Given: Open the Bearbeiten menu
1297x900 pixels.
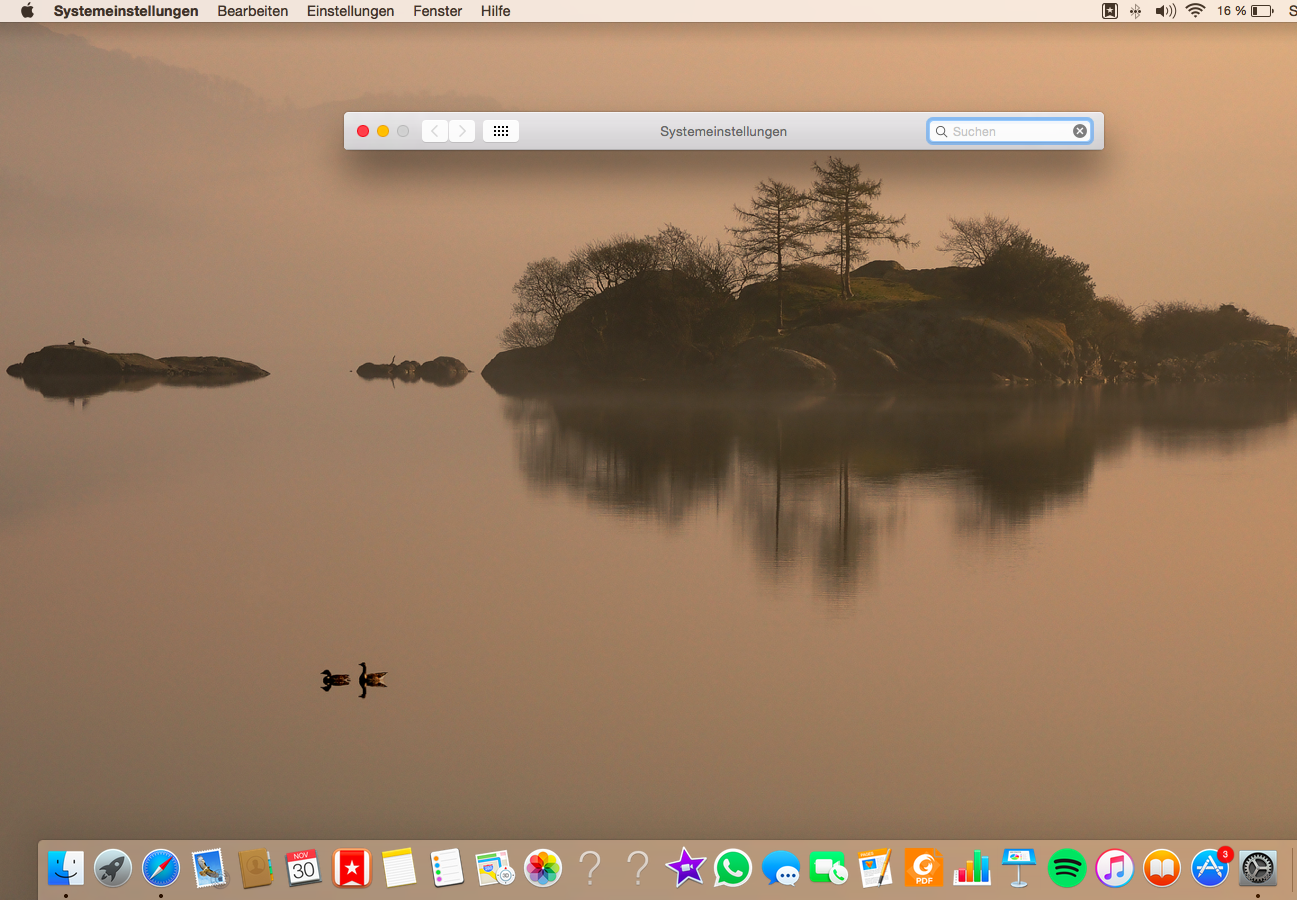Looking at the screenshot, I should [x=253, y=11].
